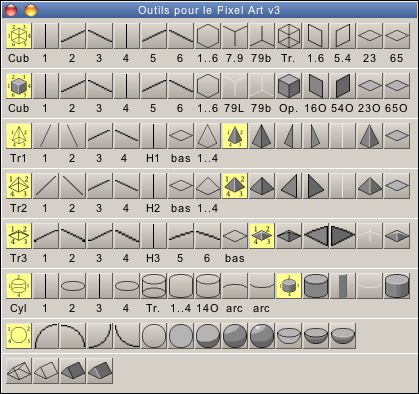Choose the Op. opaque cube tool
Screen dimensions: 419x394
click(289, 86)
